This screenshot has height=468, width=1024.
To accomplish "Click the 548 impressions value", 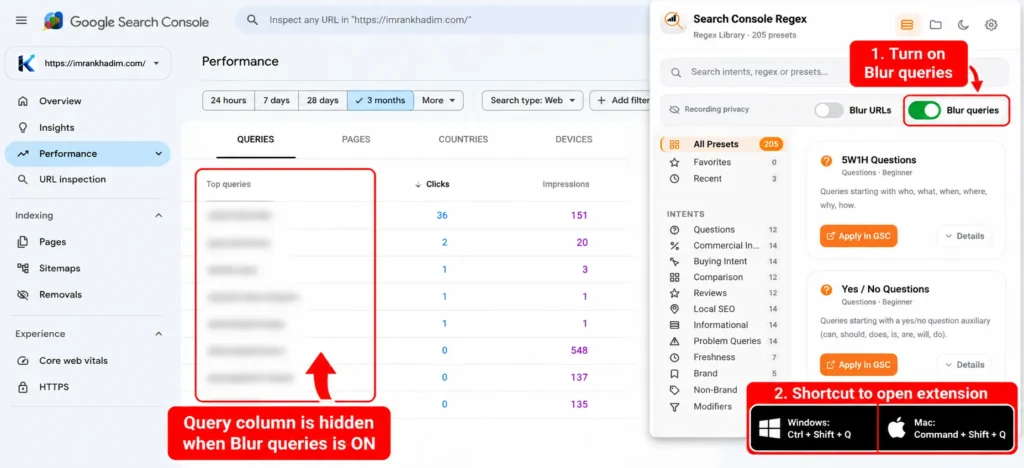I will click(x=579, y=351).
